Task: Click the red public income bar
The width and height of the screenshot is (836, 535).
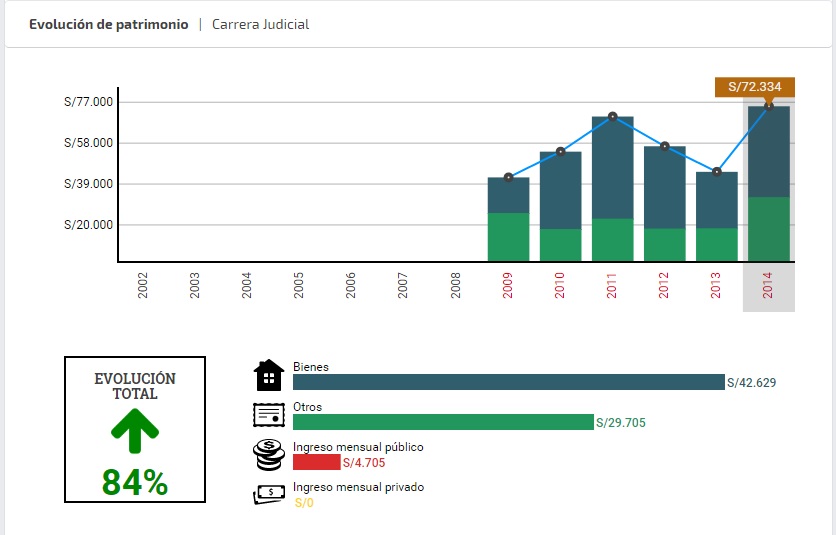Action: point(316,462)
